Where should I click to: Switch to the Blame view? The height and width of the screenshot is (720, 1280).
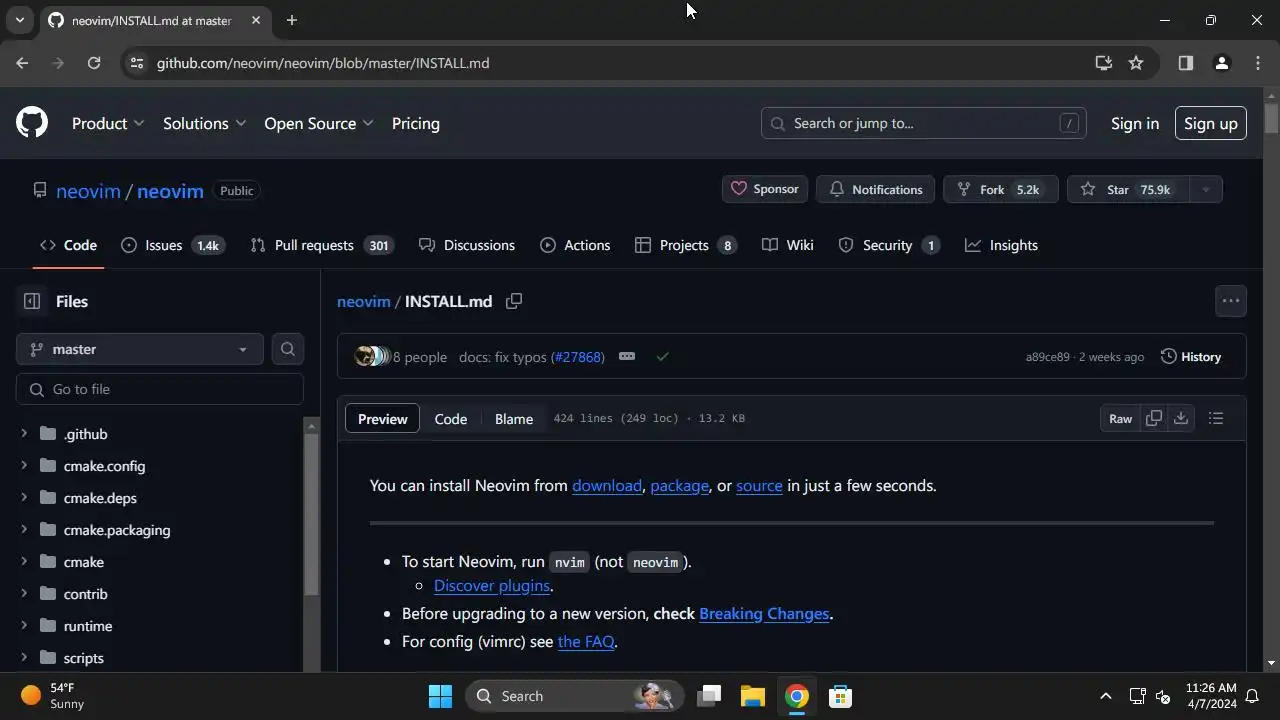514,419
